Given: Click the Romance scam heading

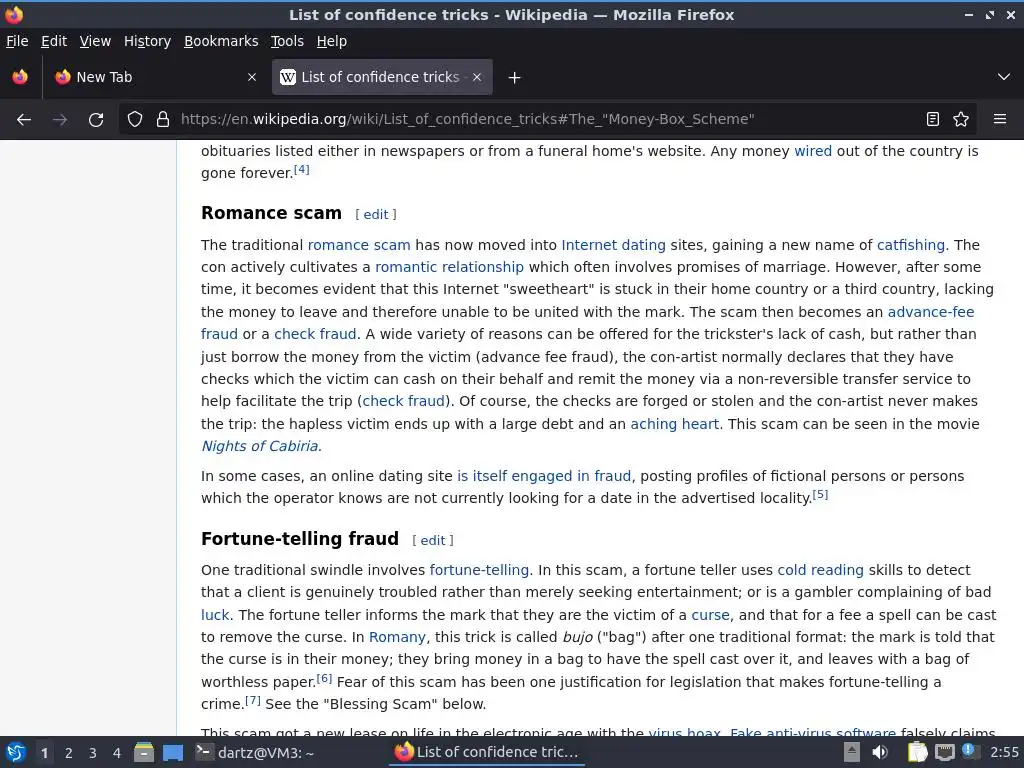Looking at the screenshot, I should pyautogui.click(x=271, y=214).
